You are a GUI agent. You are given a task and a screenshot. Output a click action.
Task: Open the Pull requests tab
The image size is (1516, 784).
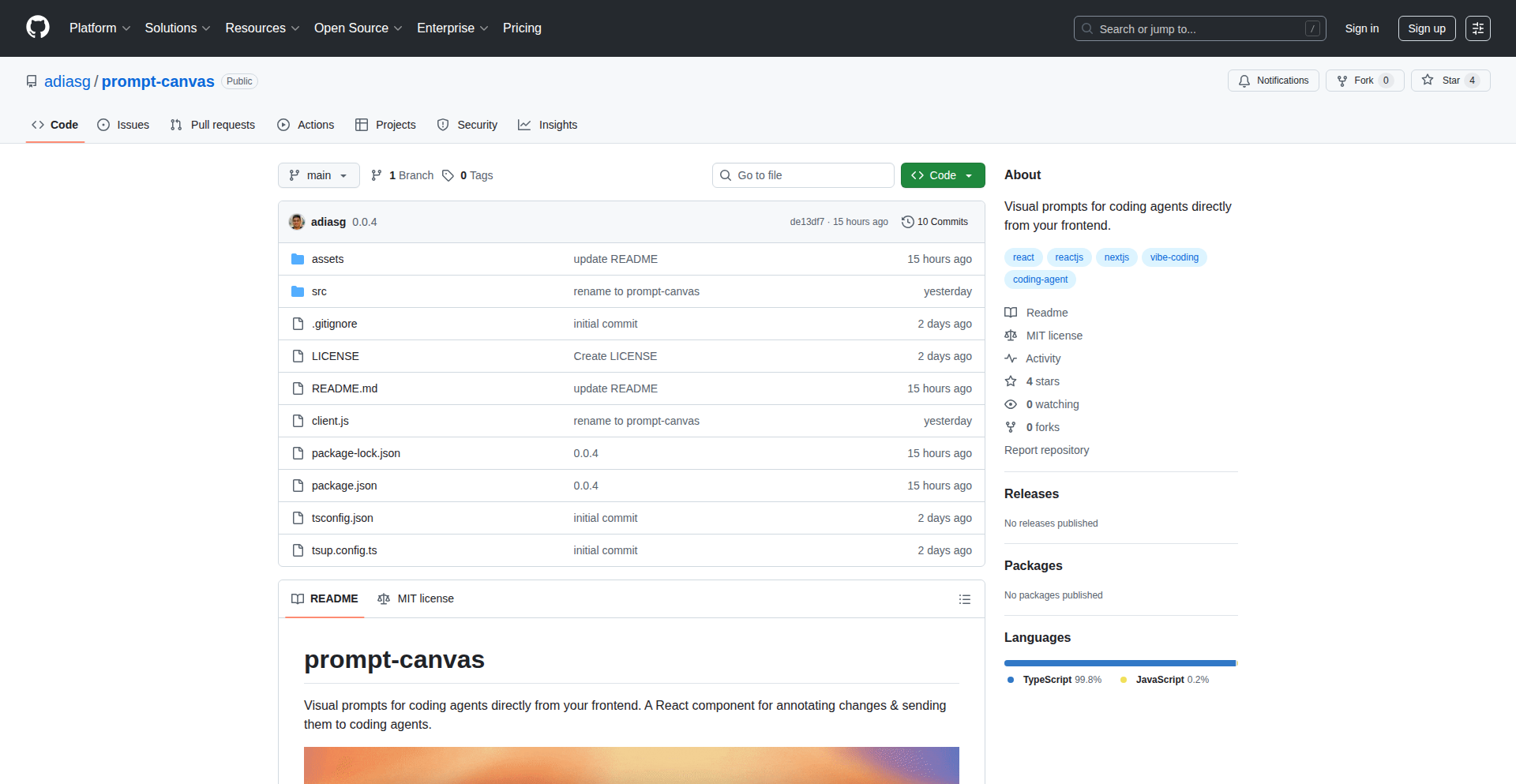pos(212,125)
